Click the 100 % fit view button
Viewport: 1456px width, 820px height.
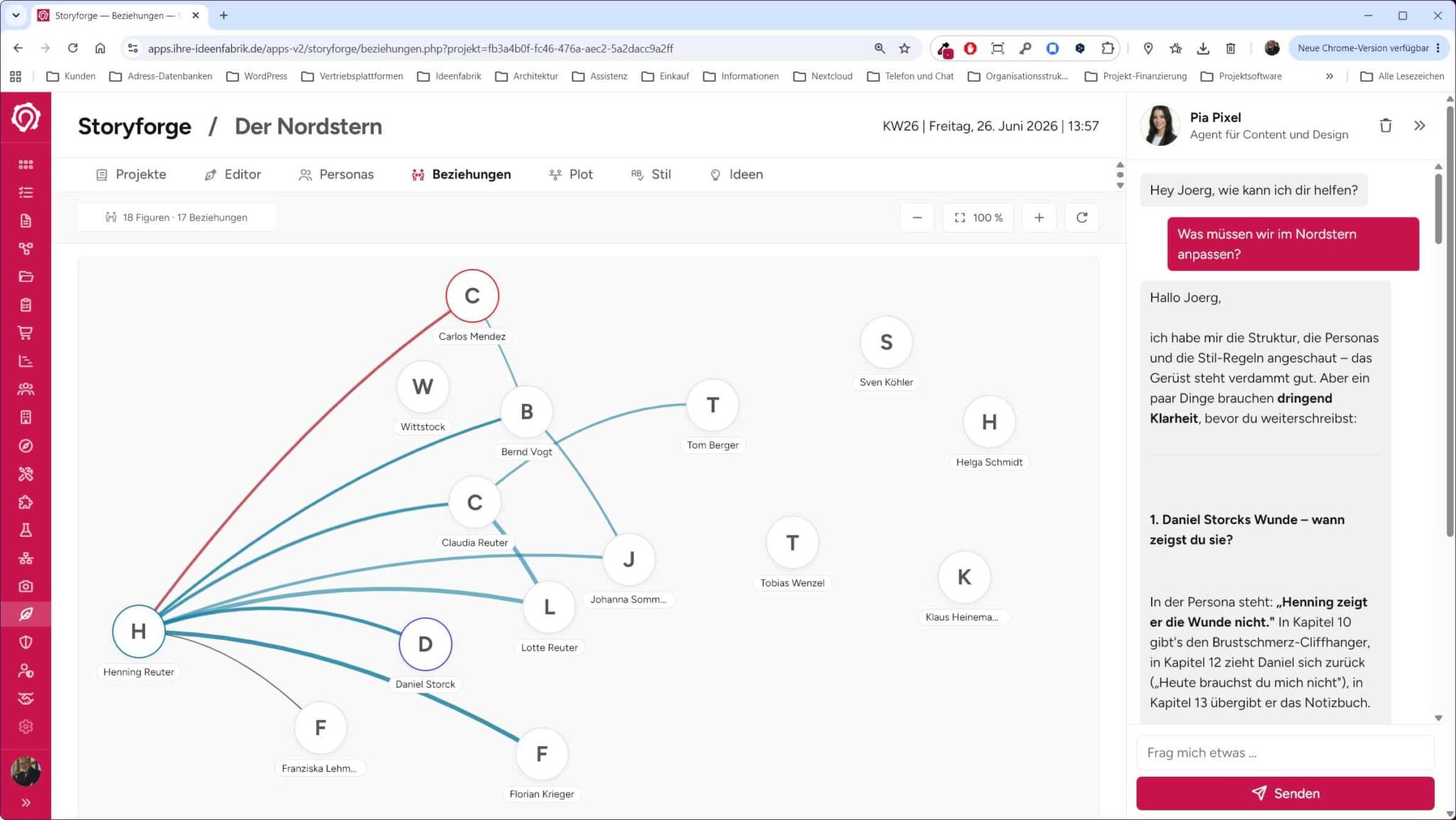click(978, 218)
